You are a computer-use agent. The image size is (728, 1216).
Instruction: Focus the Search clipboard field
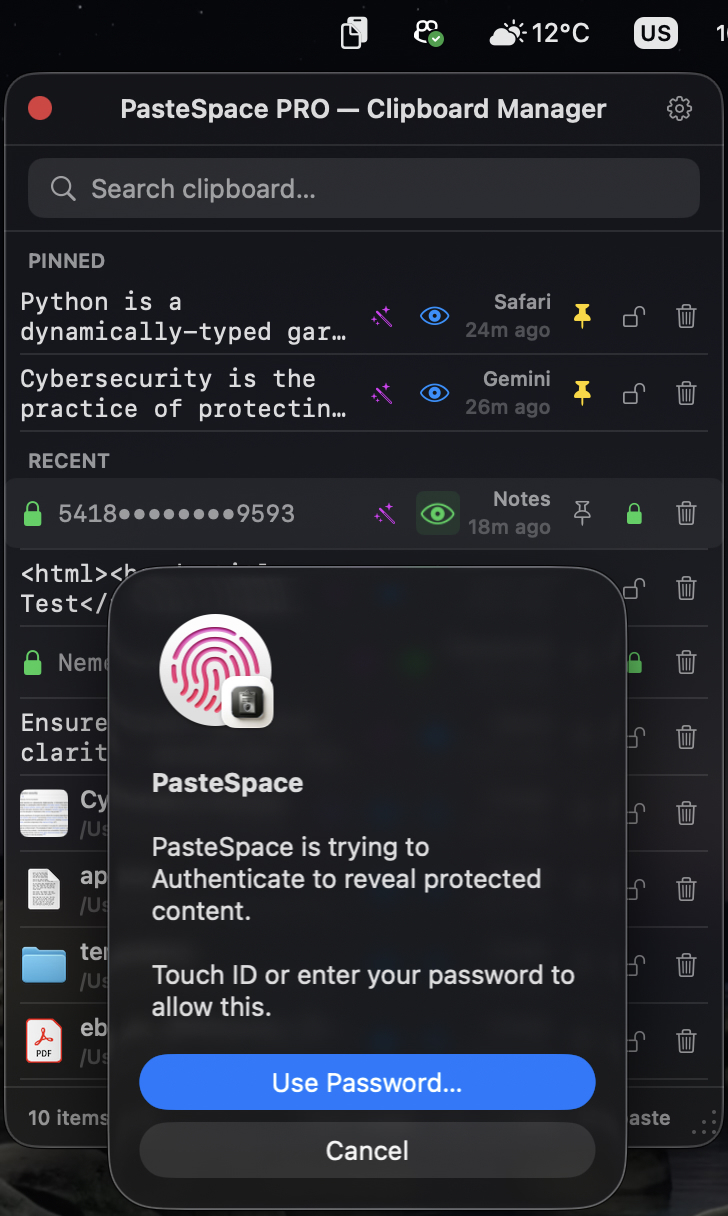pyautogui.click(x=364, y=189)
